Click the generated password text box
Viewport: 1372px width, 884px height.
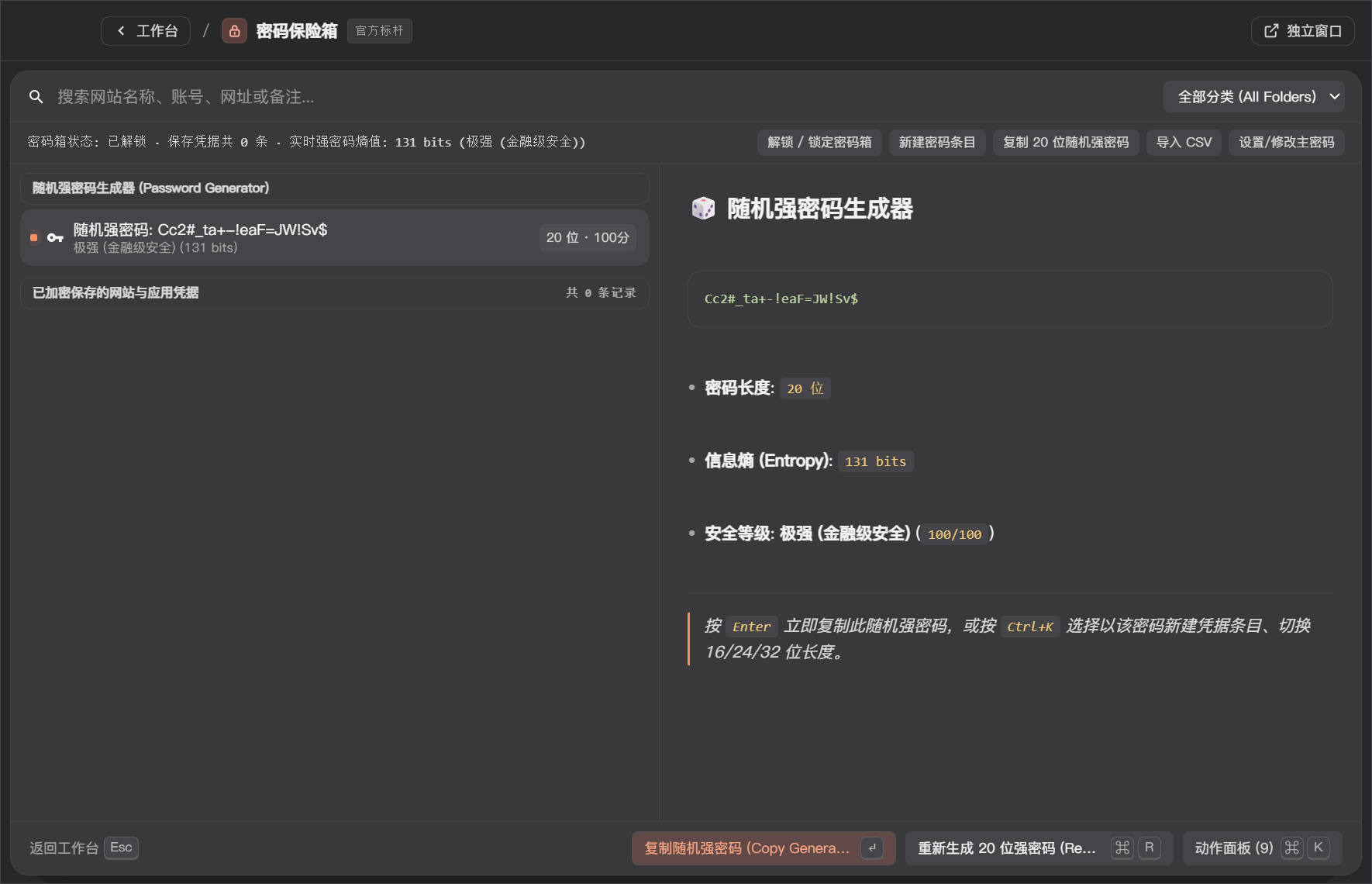point(1010,299)
